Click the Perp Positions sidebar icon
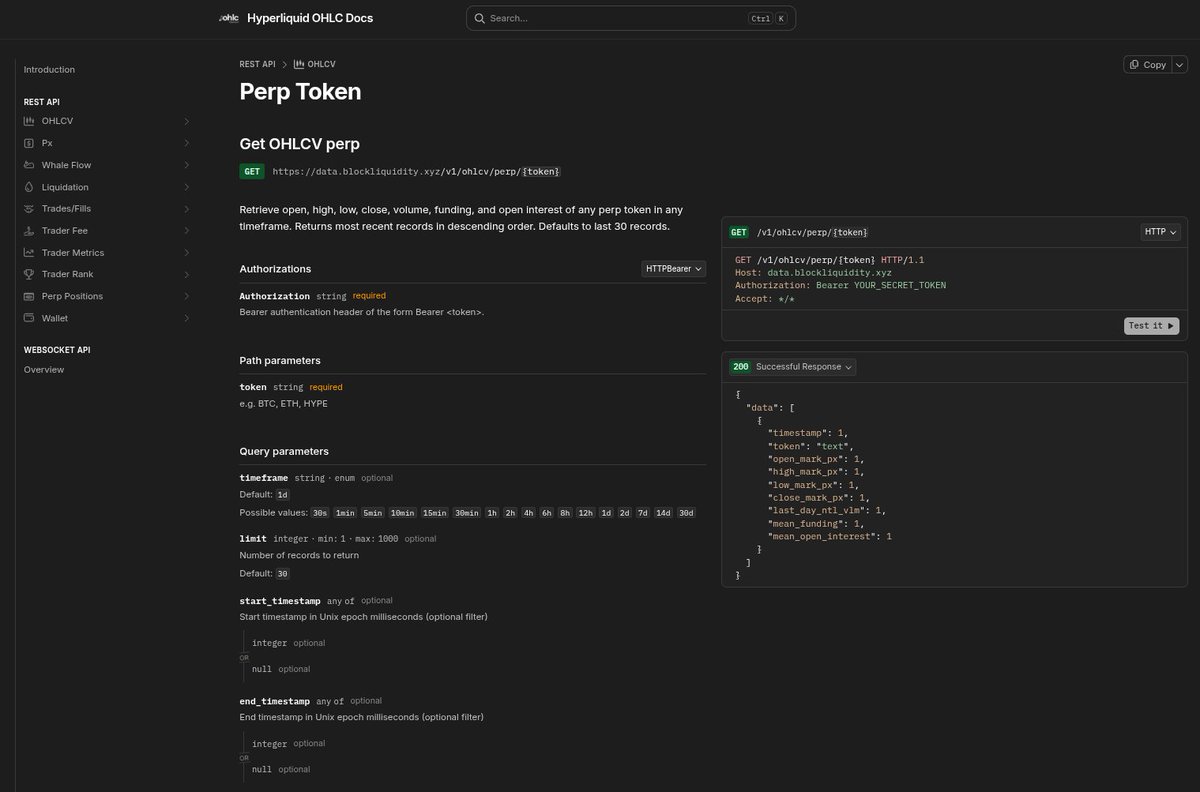This screenshot has width=1200, height=792. click(29, 296)
